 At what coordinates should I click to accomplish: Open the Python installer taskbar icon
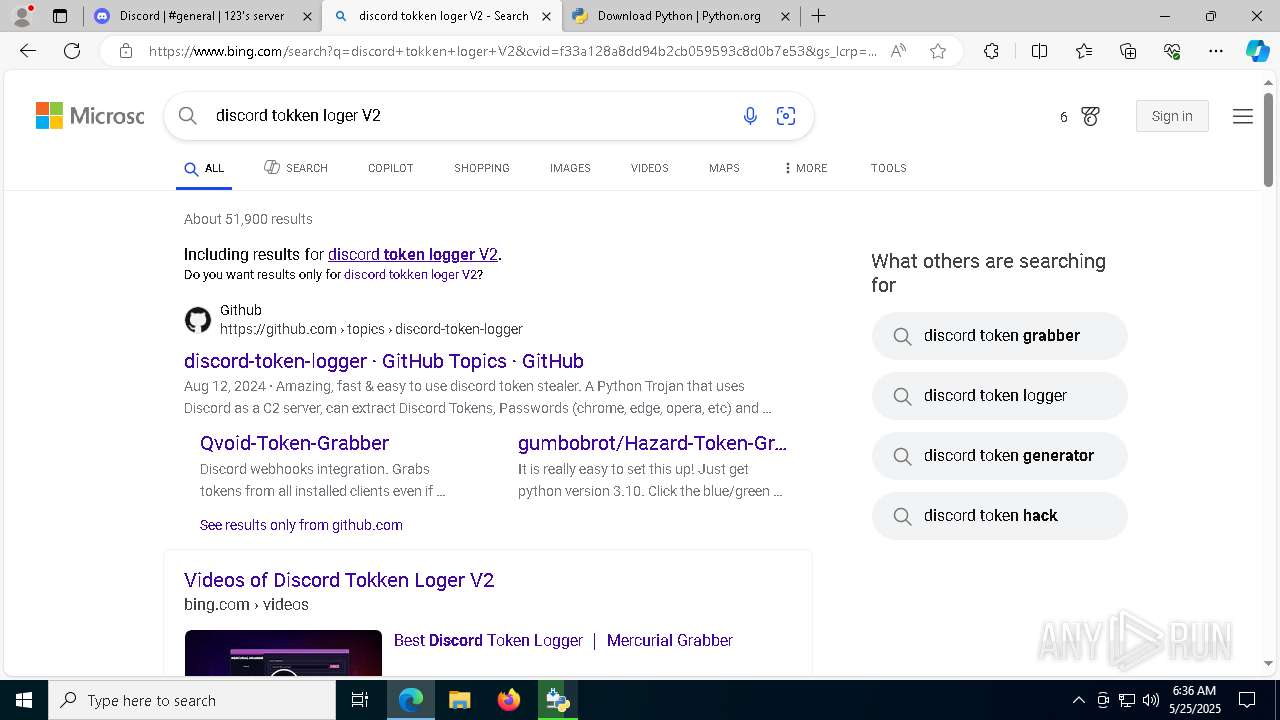click(x=557, y=700)
